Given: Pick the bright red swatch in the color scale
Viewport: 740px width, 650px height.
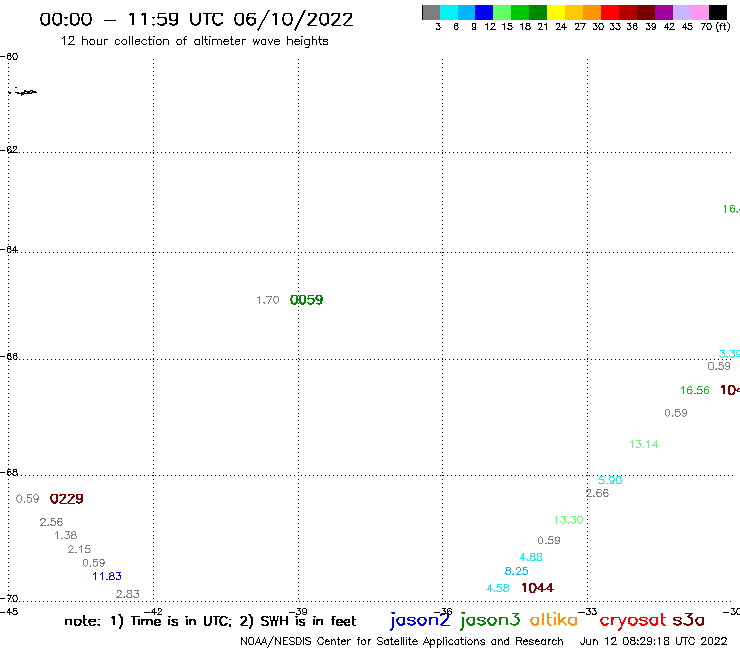Looking at the screenshot, I should pos(610,13).
